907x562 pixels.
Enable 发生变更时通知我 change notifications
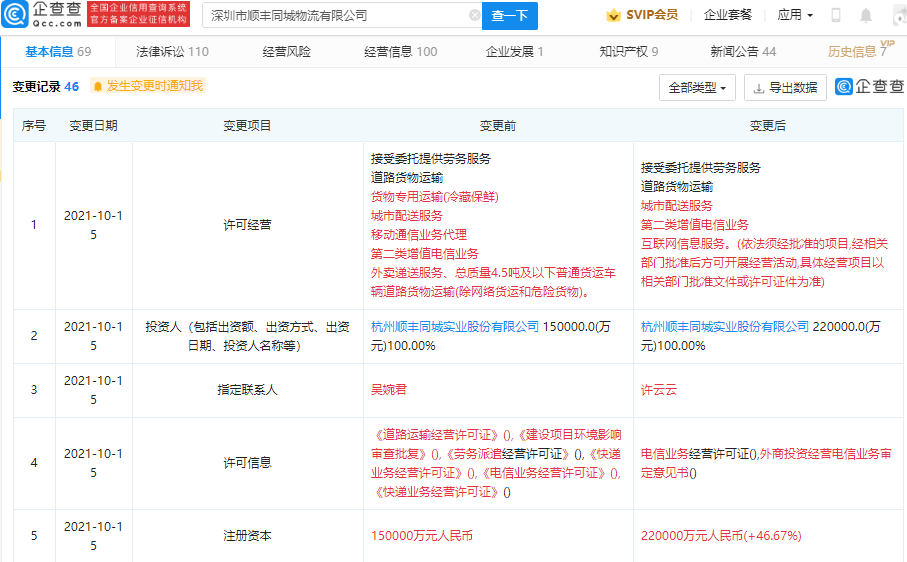[x=148, y=86]
